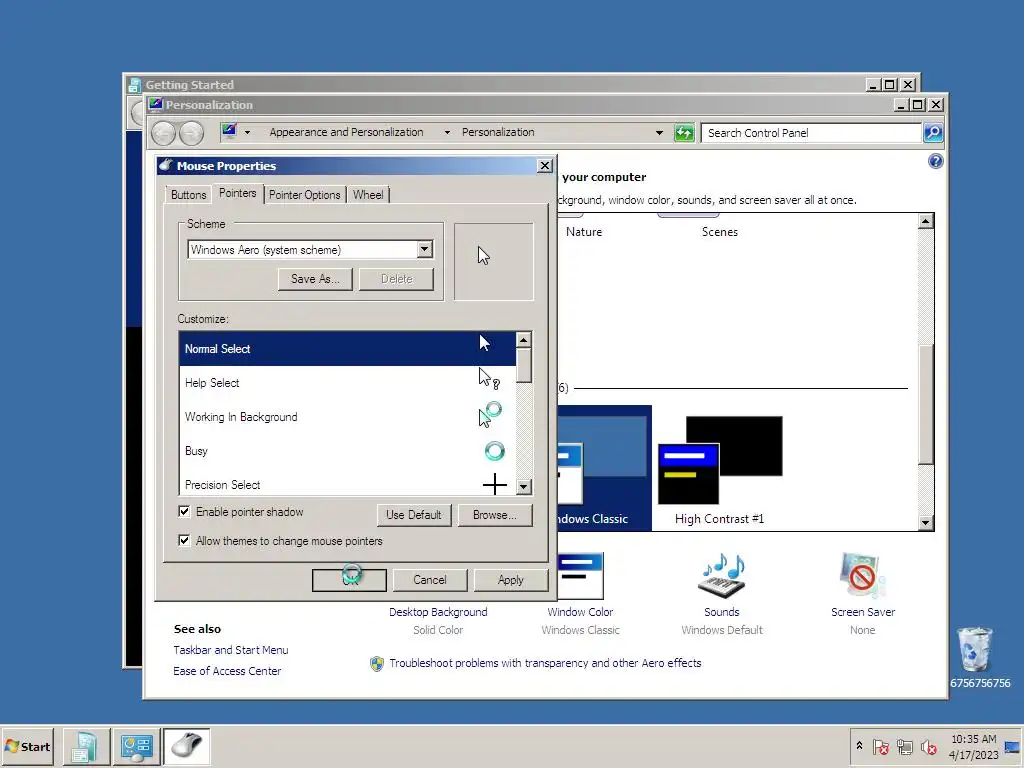The width and height of the screenshot is (1024, 768).
Task: Click themes list scroll up arrow
Action: (925, 221)
